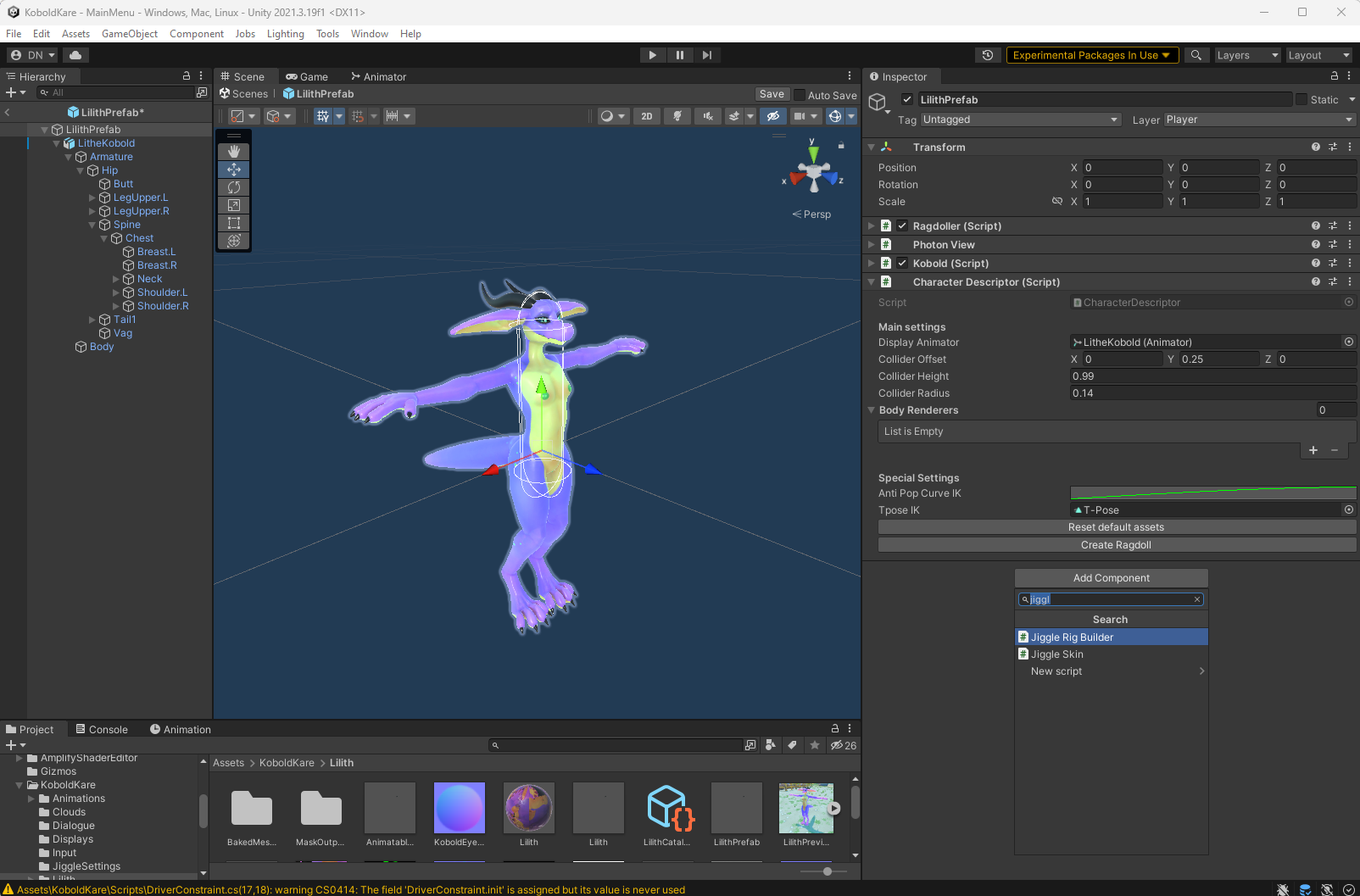This screenshot has height=896, width=1360.
Task: Switch to the Game tab
Action: tap(307, 76)
